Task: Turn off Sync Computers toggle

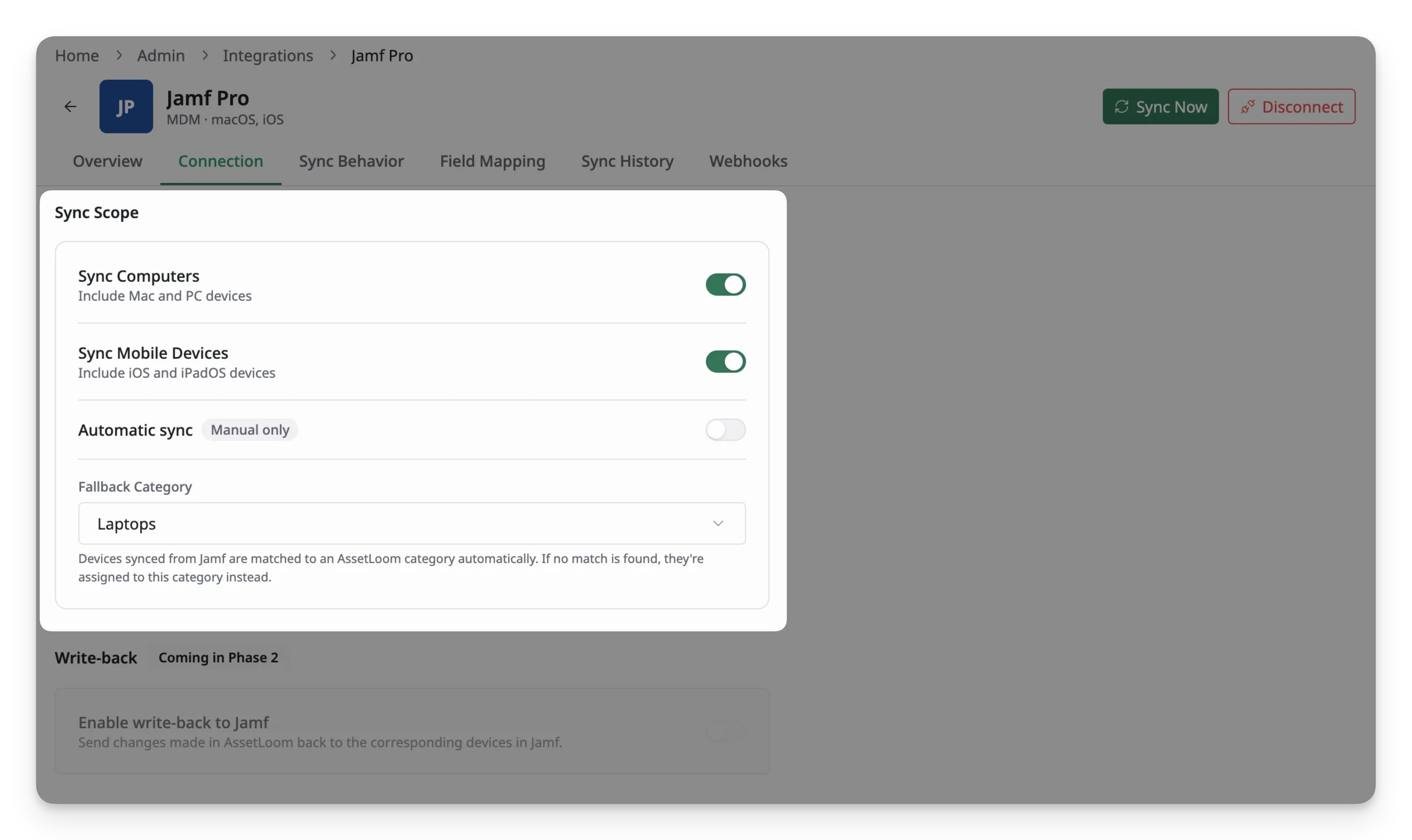Action: [725, 285]
